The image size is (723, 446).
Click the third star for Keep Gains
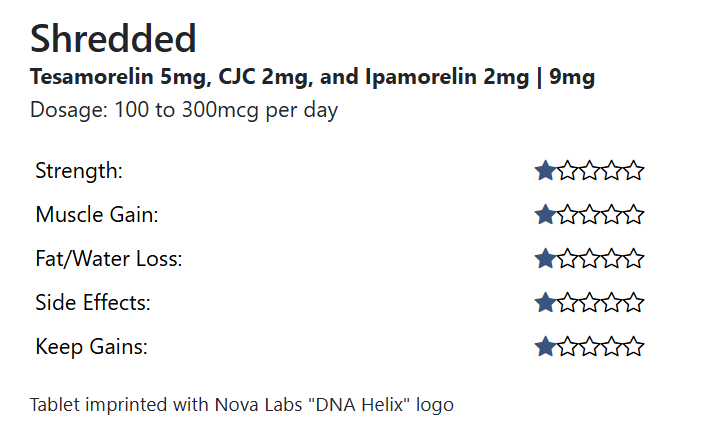click(590, 347)
